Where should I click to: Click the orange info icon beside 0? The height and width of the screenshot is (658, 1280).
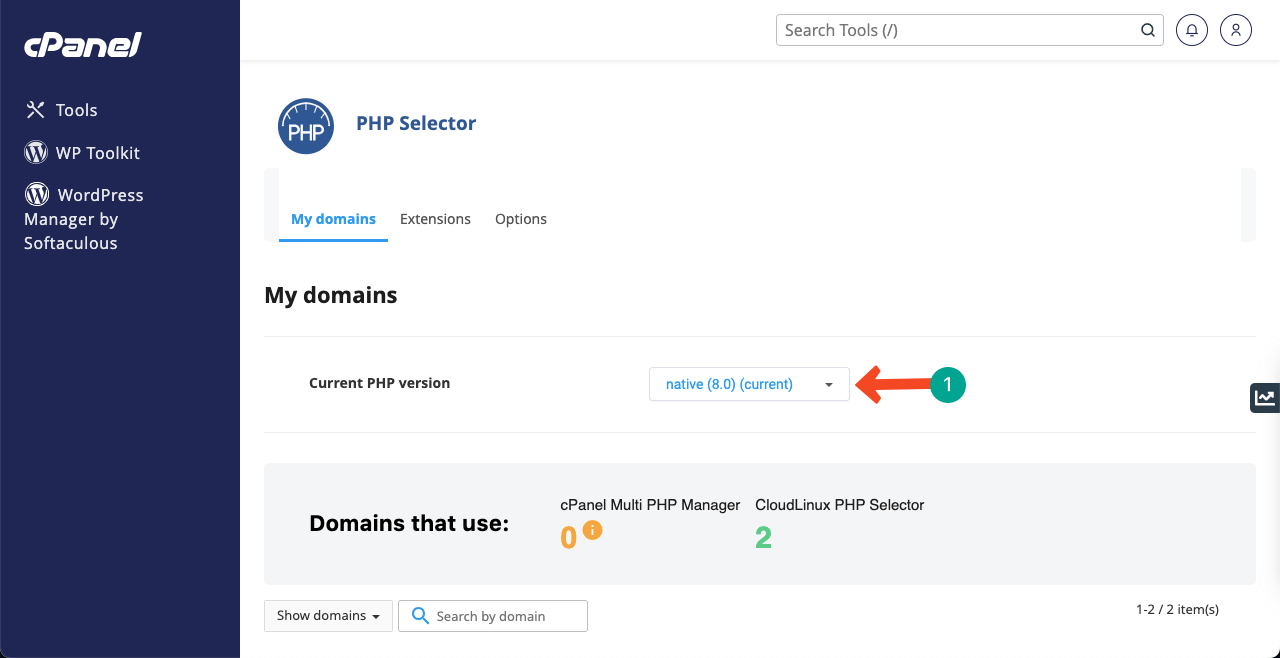[x=592, y=531]
